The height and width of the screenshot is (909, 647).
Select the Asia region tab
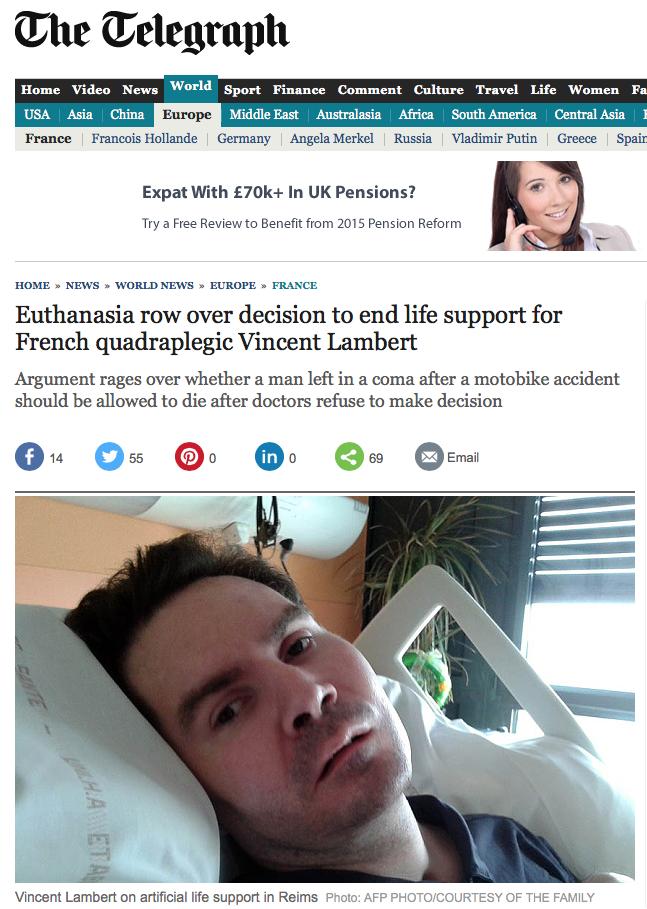click(80, 114)
